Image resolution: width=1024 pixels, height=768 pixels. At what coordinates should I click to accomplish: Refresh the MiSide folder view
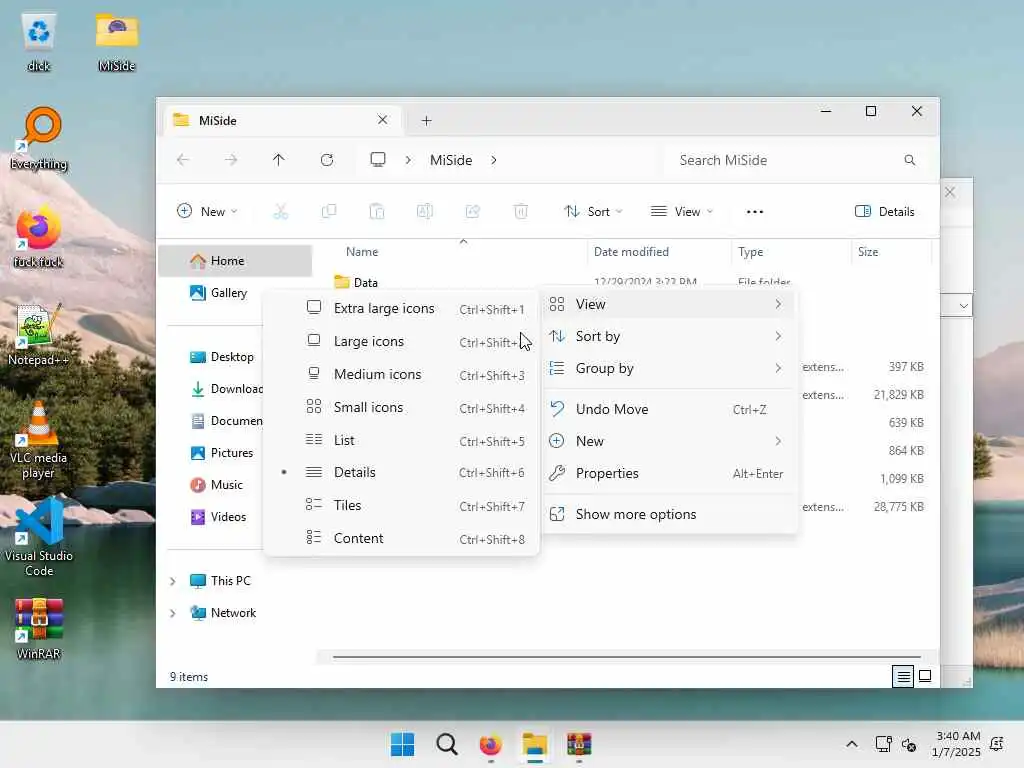coord(327,160)
